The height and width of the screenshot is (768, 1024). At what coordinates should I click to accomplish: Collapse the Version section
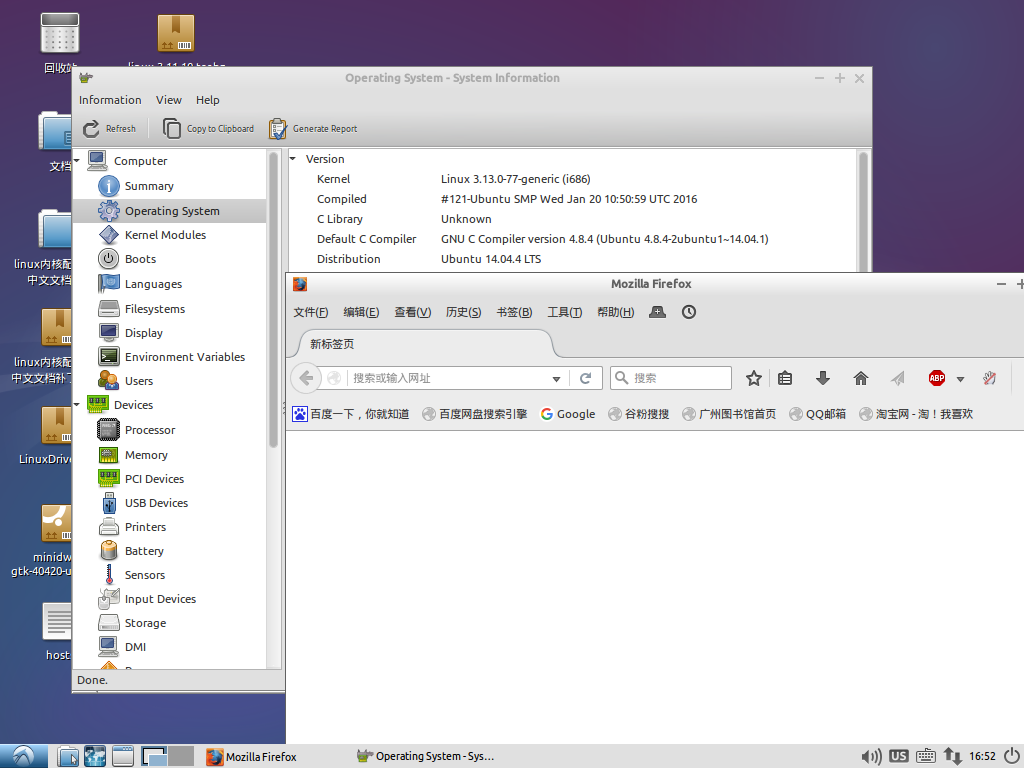click(x=293, y=159)
